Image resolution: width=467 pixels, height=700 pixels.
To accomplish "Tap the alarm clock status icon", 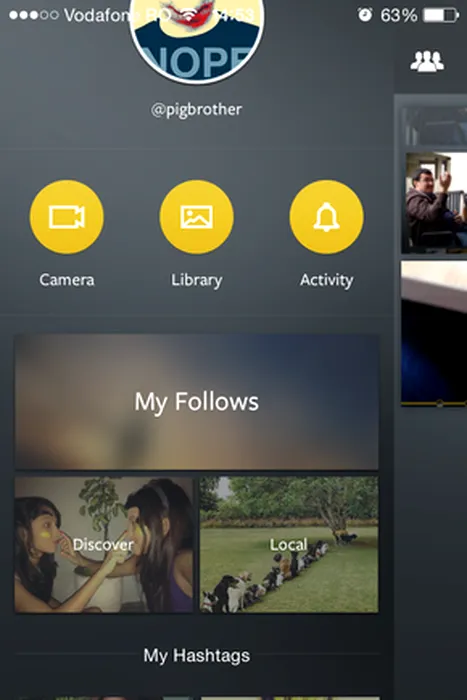I will click(x=365, y=15).
